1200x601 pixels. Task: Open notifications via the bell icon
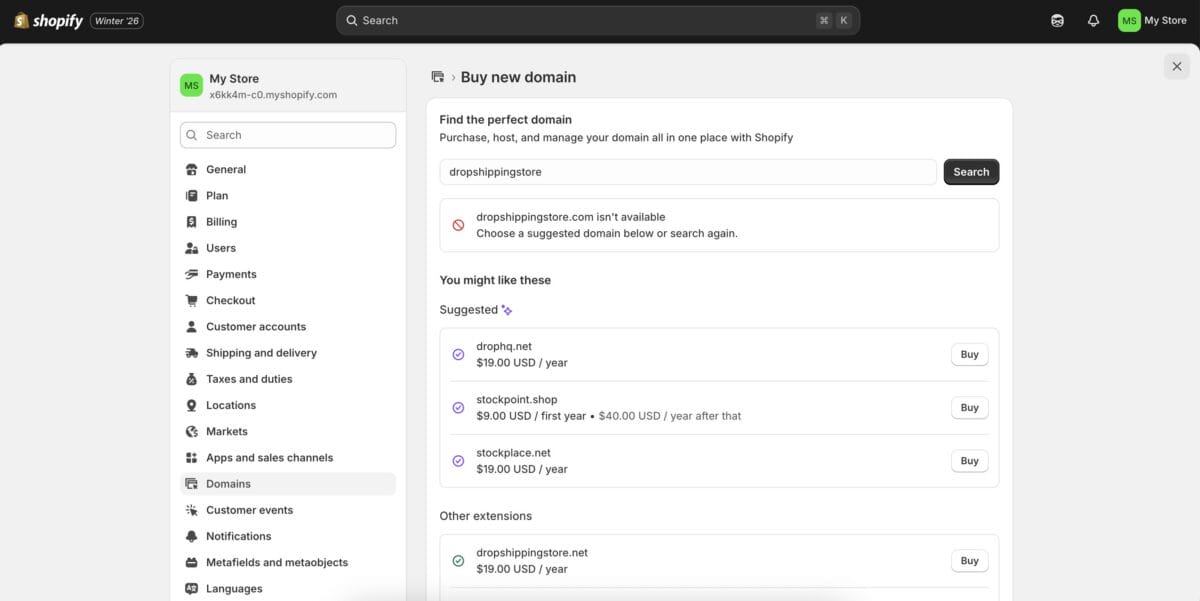1093,19
